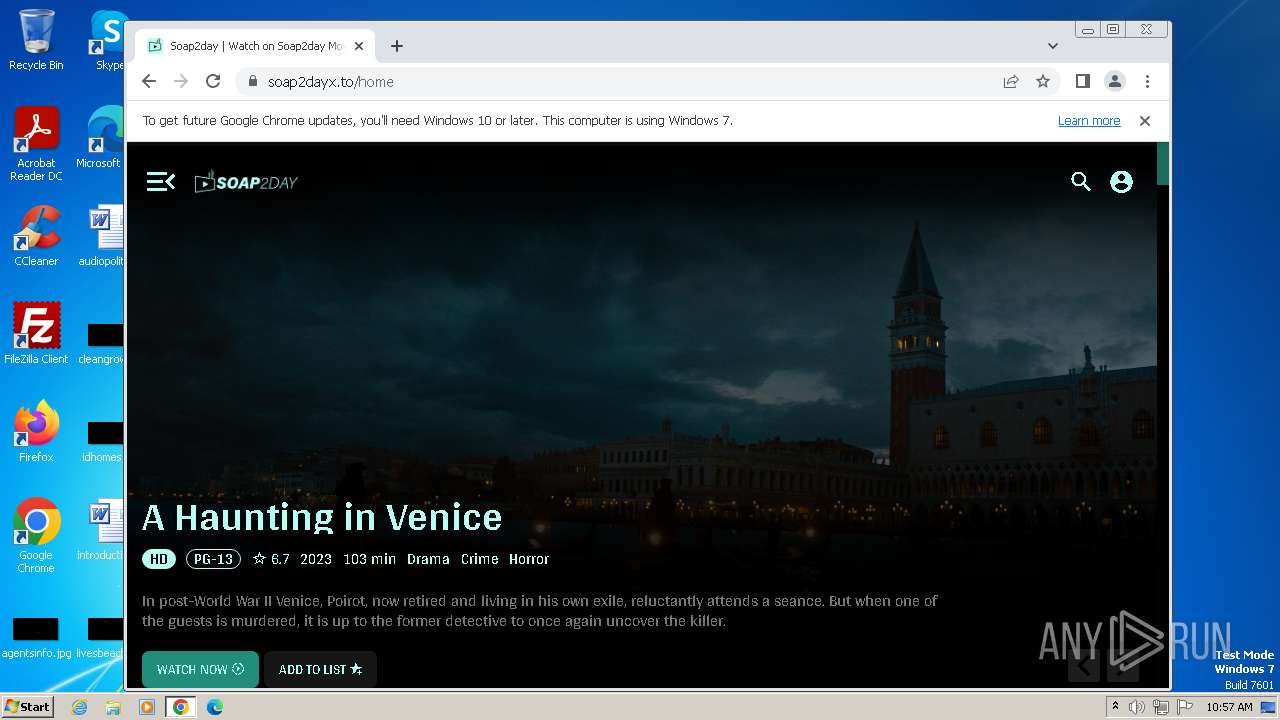The image size is (1280, 720).
Task: Open a new tab with the plus button
Action: 397,46
